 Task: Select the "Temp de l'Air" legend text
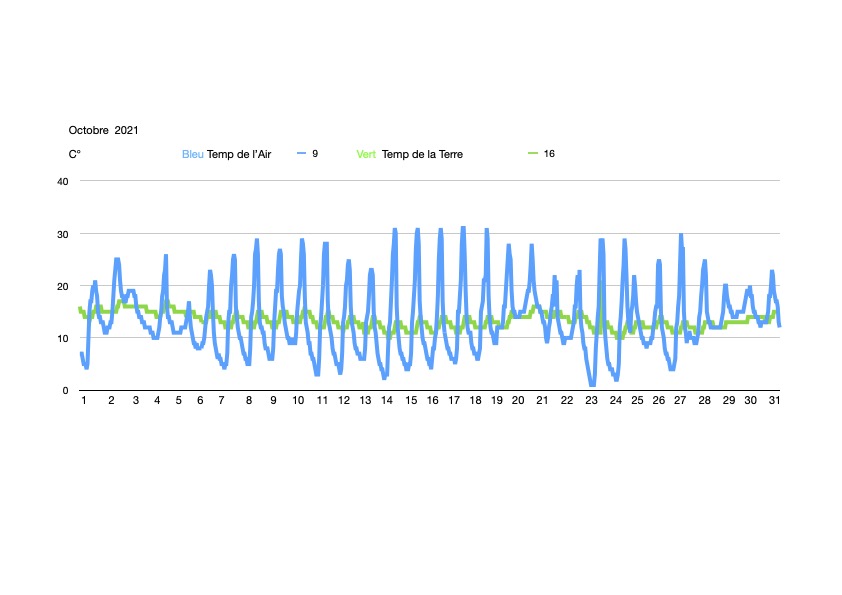click(239, 154)
